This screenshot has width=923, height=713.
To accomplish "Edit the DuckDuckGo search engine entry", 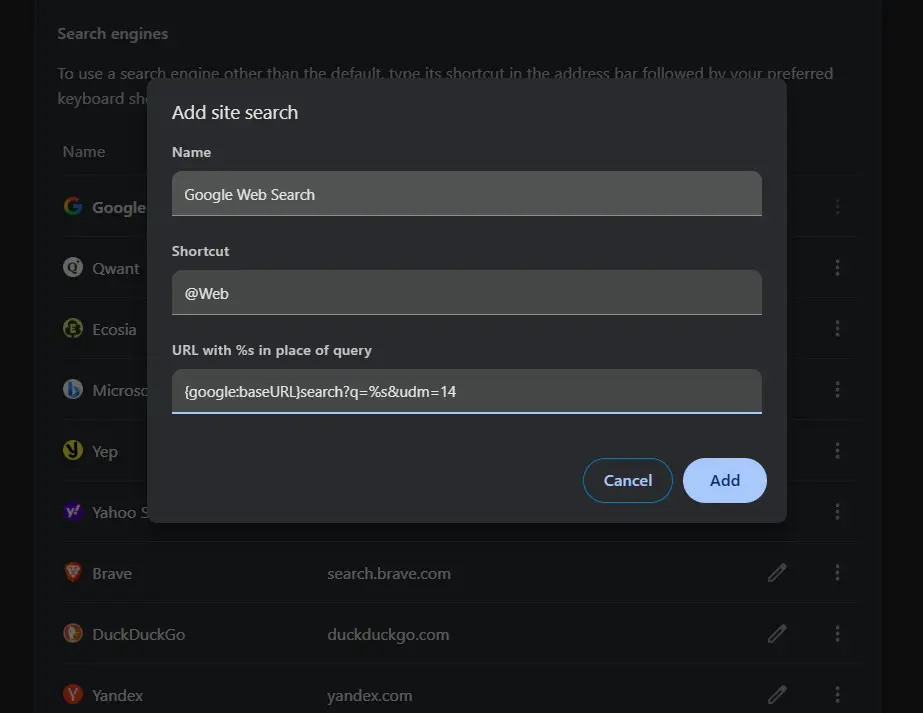I will coord(777,634).
